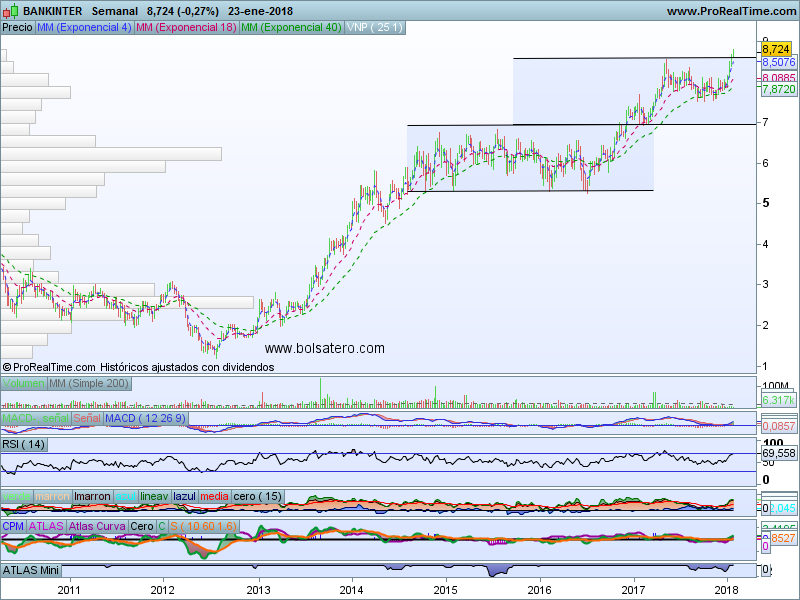
Task: Click the red Señal label
Action: point(86,417)
